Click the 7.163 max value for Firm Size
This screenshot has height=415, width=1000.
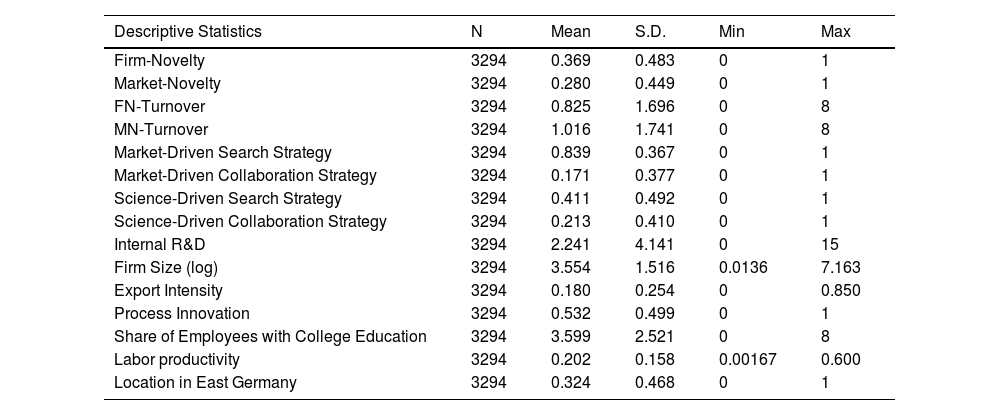tap(840, 268)
